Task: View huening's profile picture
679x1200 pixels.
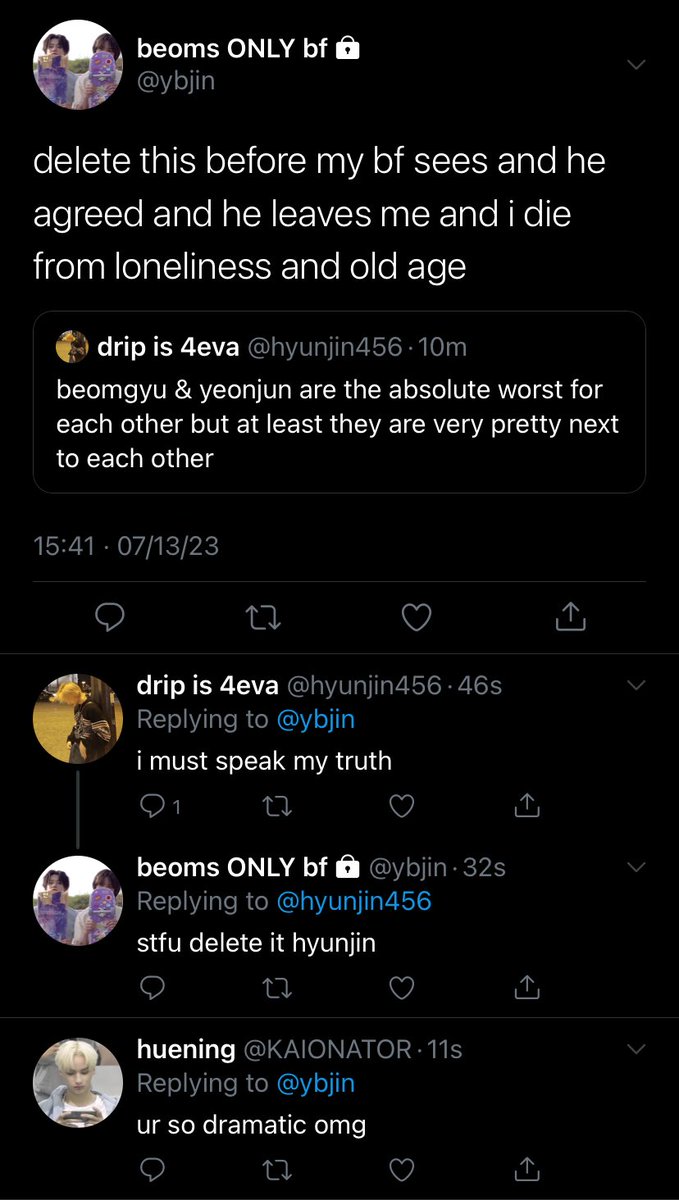Action: pos(77,1081)
